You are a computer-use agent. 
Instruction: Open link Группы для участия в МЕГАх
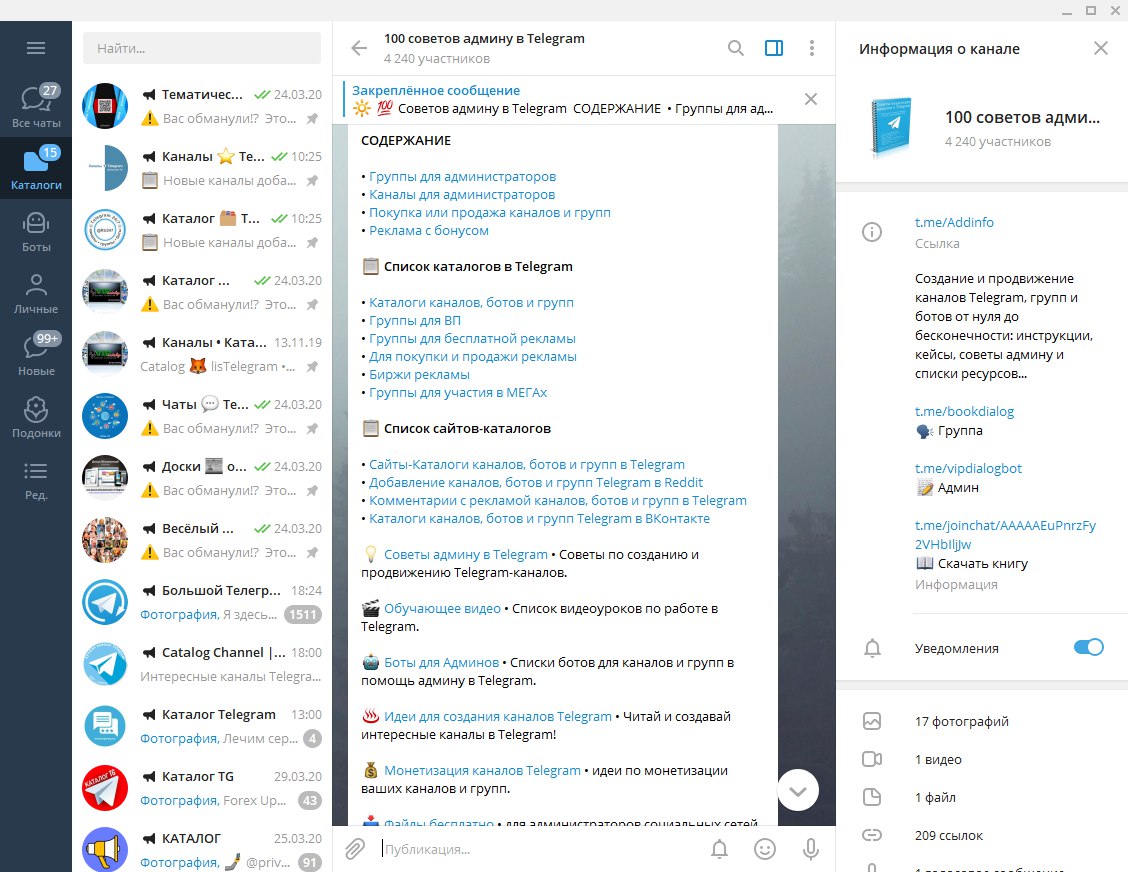(x=458, y=392)
